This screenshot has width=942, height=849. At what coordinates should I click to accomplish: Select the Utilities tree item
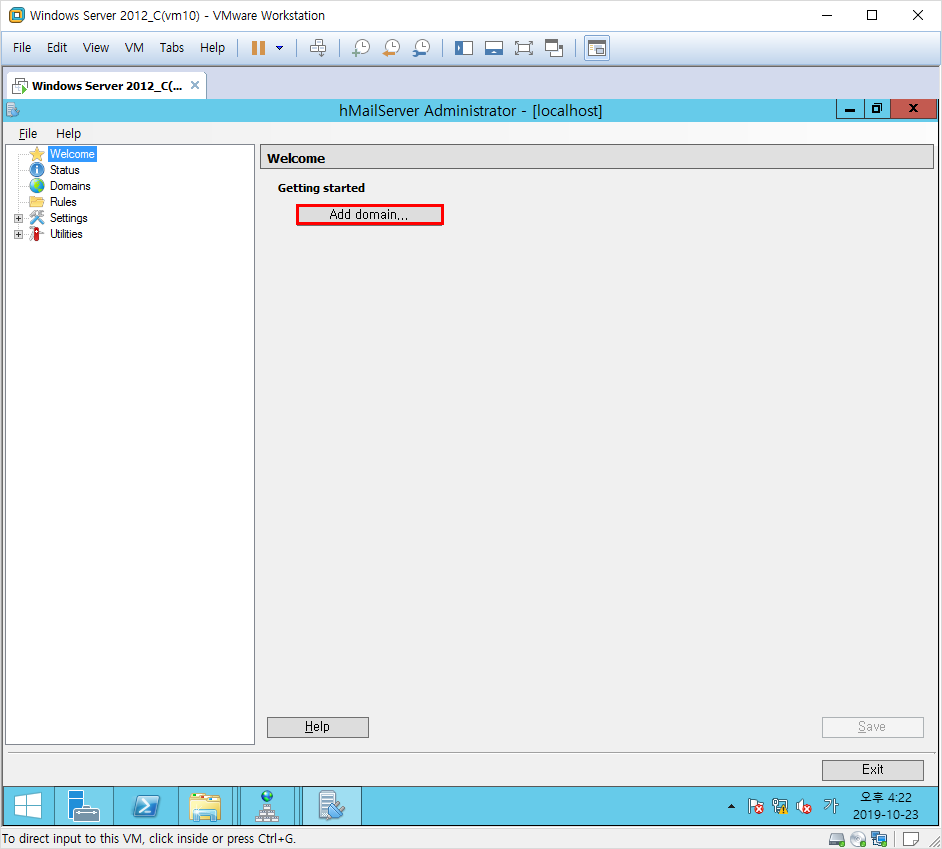[x=66, y=234]
